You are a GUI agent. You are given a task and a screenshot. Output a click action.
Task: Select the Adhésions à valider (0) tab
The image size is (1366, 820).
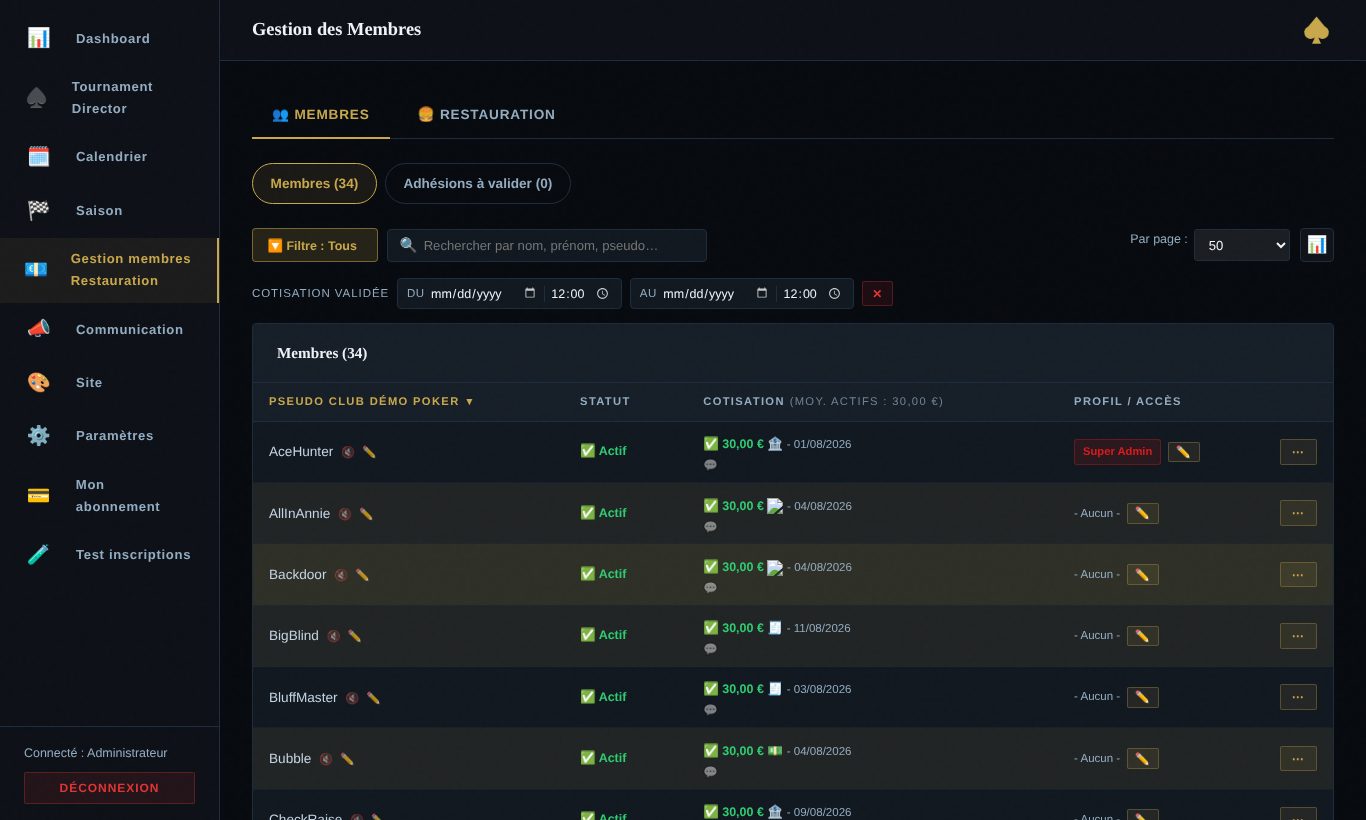[x=478, y=184]
